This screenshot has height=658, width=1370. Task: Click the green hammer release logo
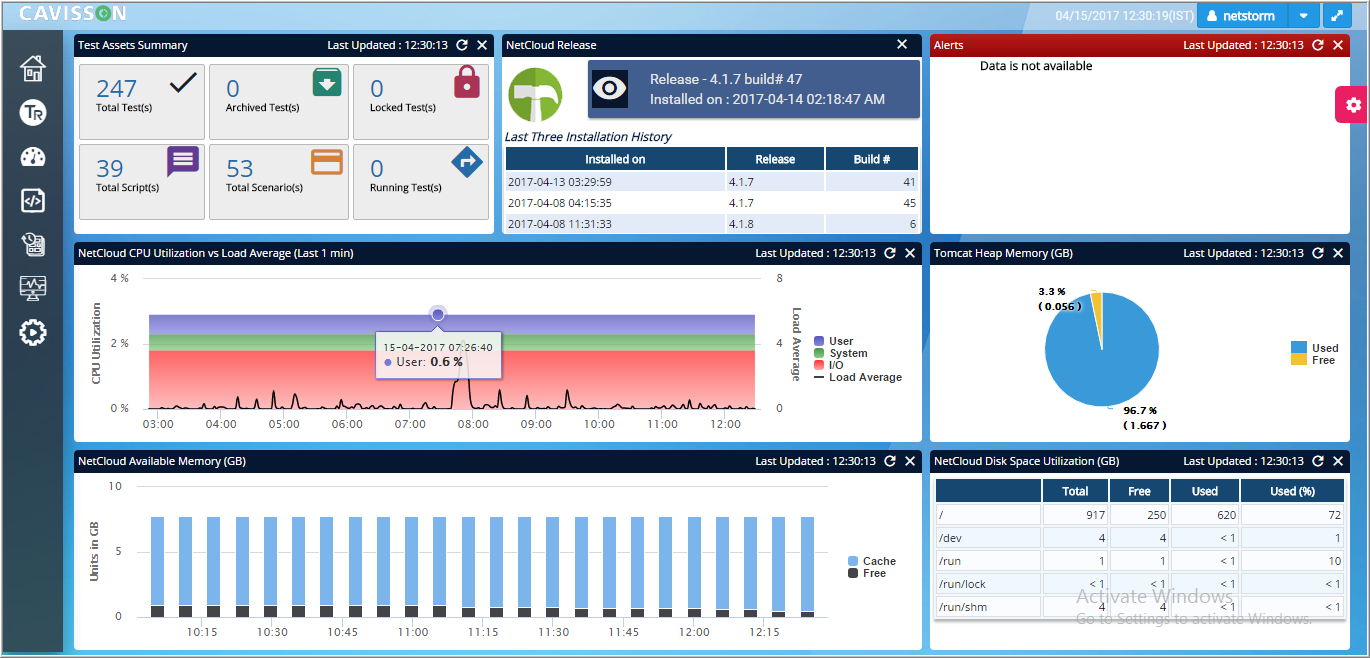535,95
